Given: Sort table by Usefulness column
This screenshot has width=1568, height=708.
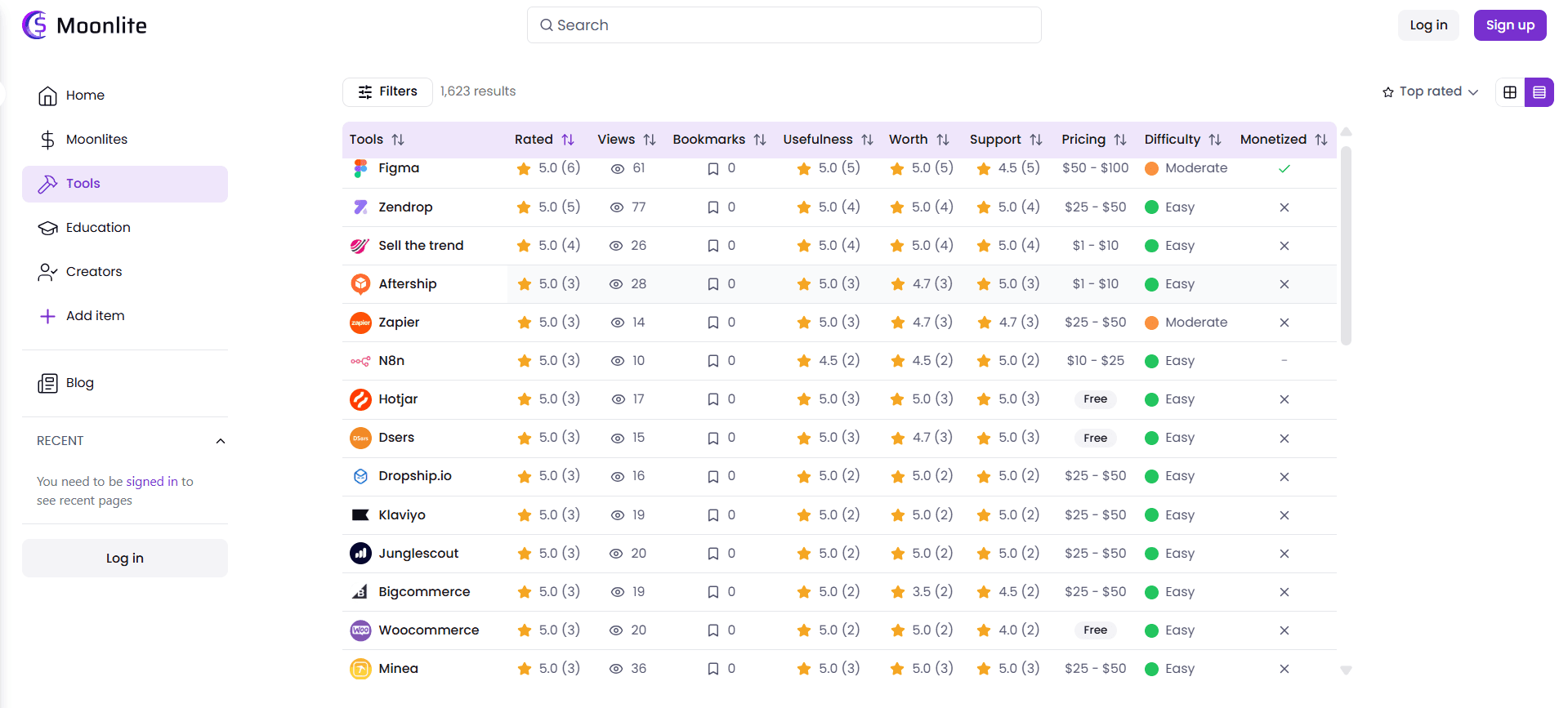Looking at the screenshot, I should tap(867, 140).
